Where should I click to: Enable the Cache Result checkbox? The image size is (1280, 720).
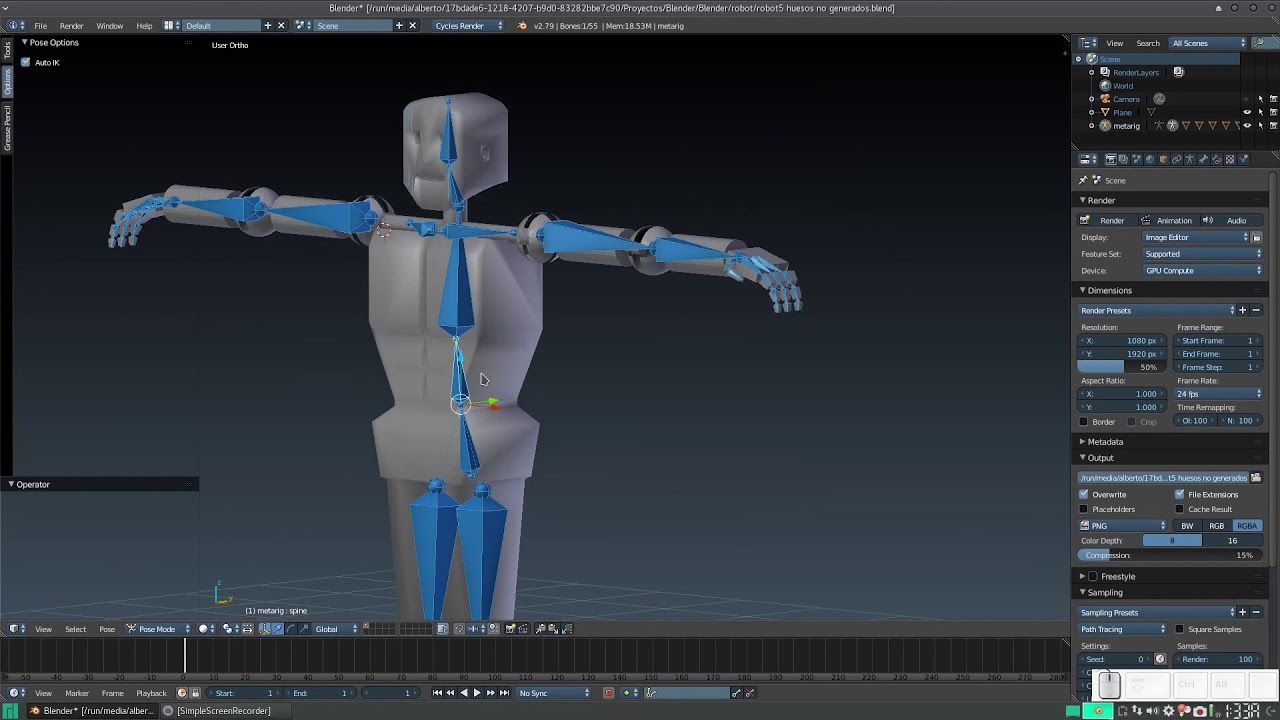tap(1180, 509)
